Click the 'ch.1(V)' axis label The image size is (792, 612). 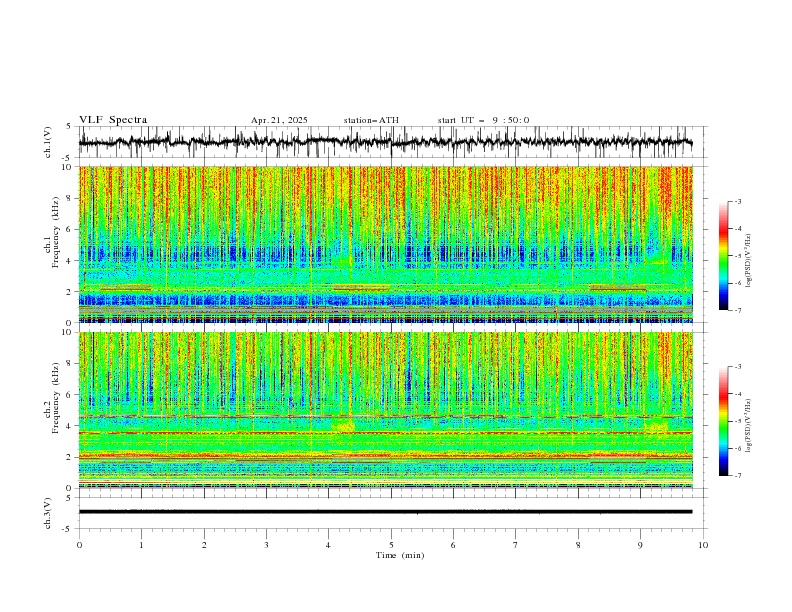coord(48,142)
